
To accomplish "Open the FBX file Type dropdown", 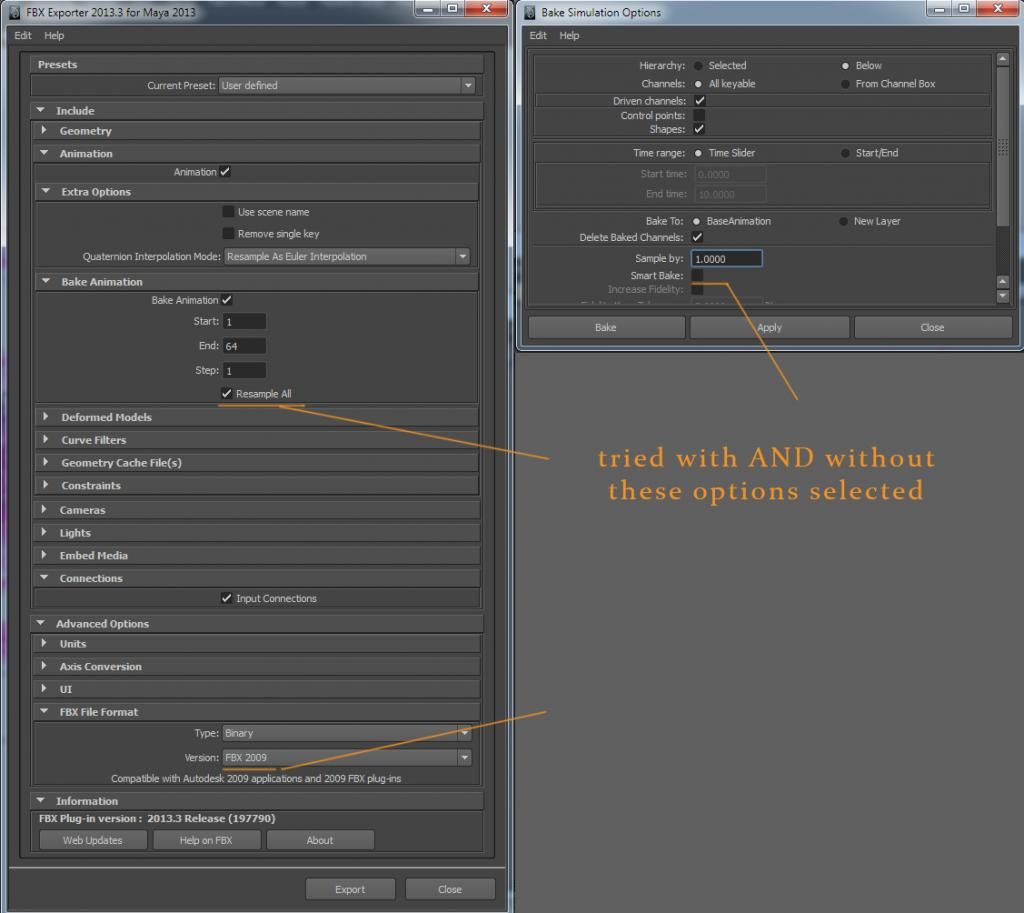I will pos(347,733).
